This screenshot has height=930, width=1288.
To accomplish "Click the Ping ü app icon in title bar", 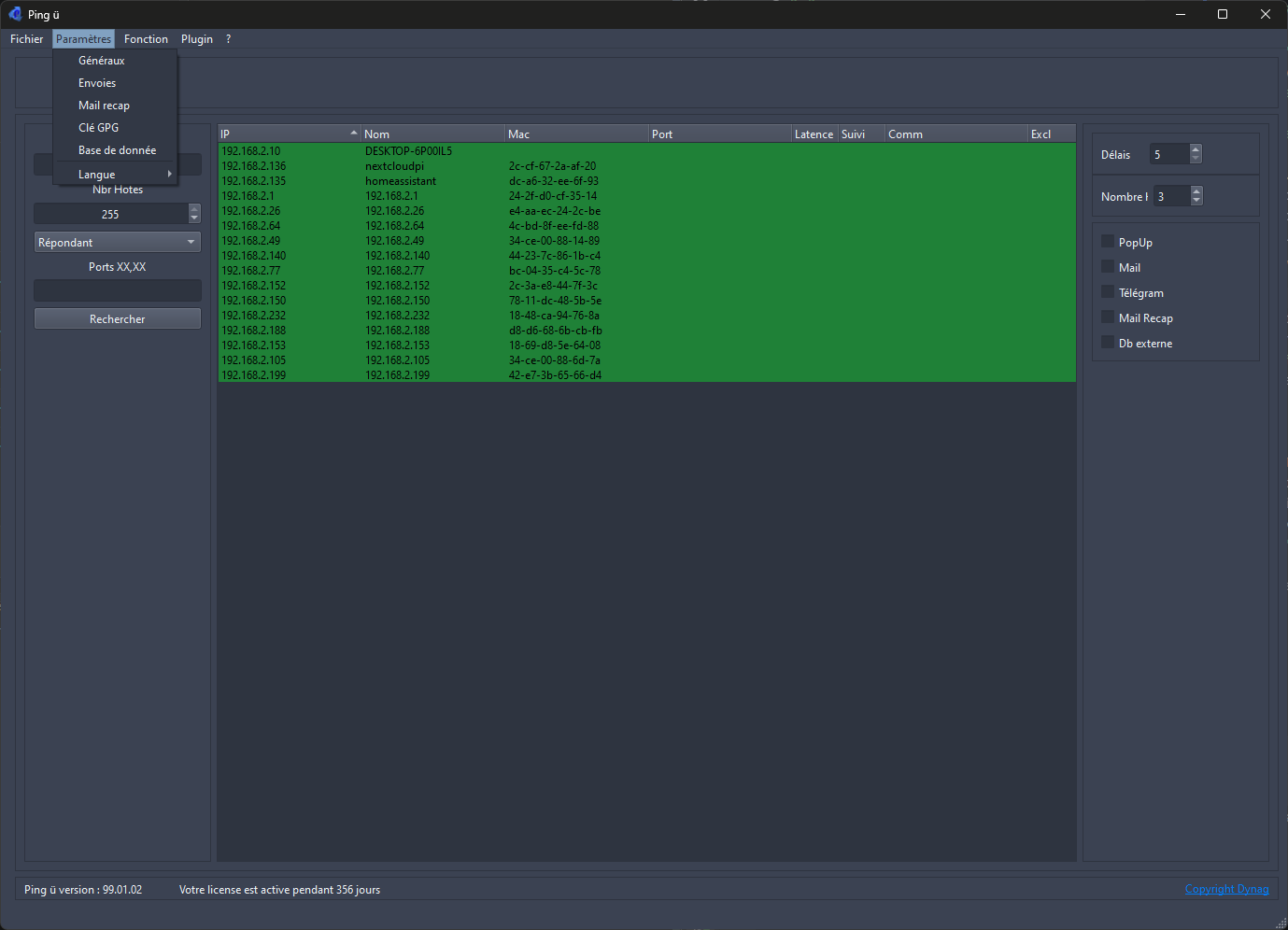I will pos(15,14).
